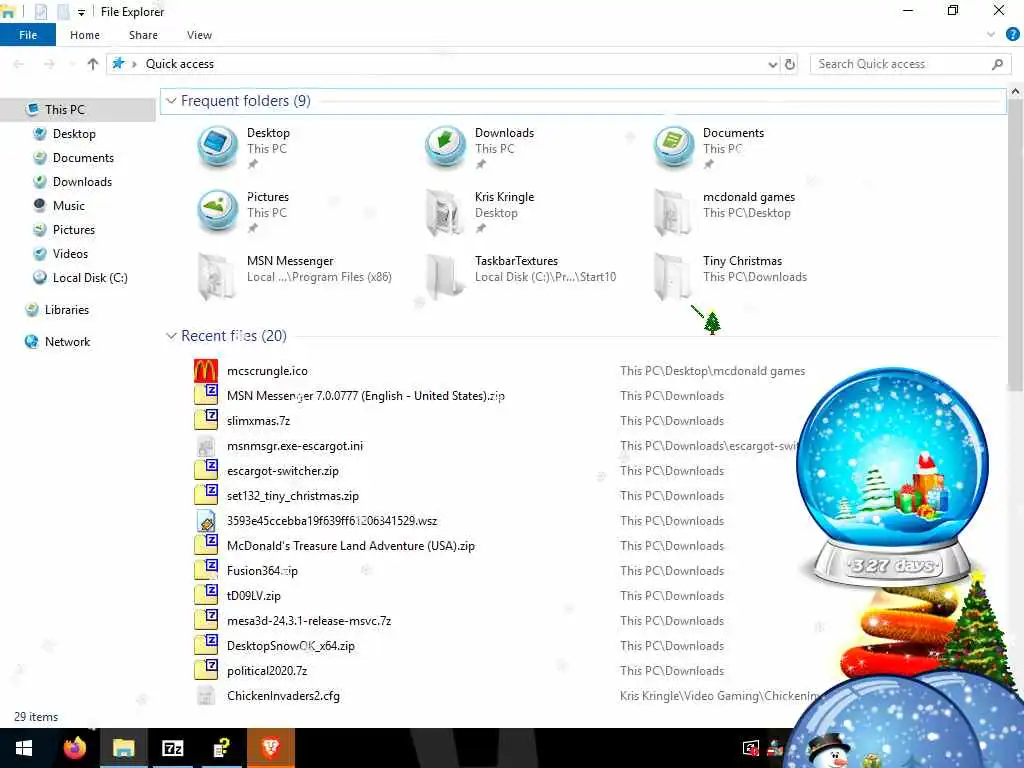Image resolution: width=1024 pixels, height=768 pixels.
Task: Select This PC in the navigation pane
Action: point(65,110)
